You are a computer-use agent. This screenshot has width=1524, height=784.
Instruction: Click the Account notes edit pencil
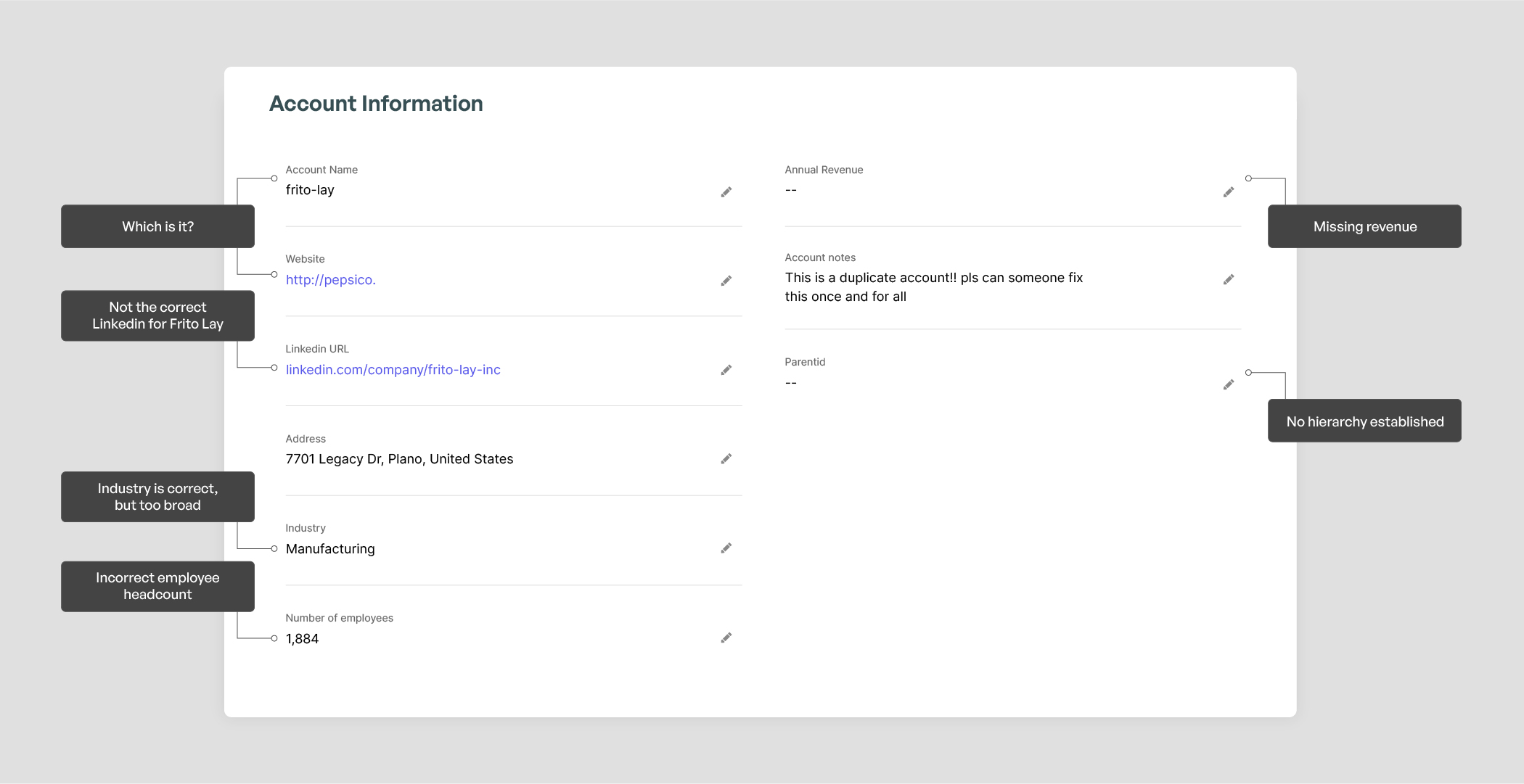[1228, 279]
